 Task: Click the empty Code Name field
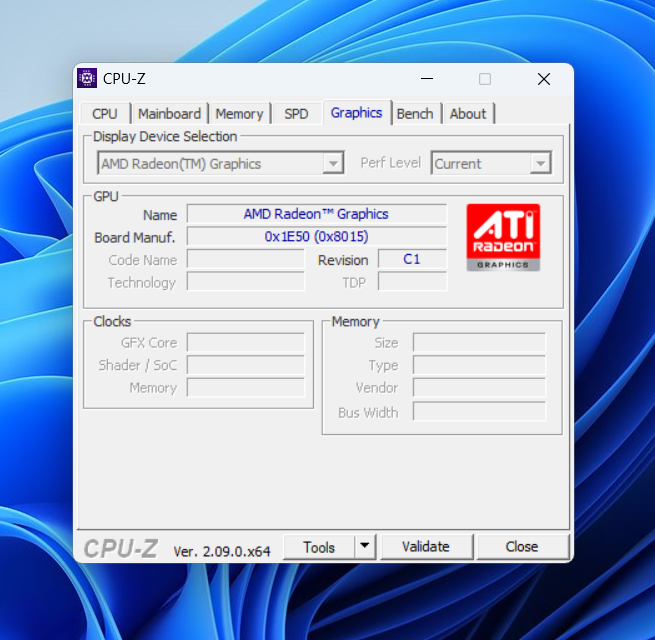[x=246, y=259]
